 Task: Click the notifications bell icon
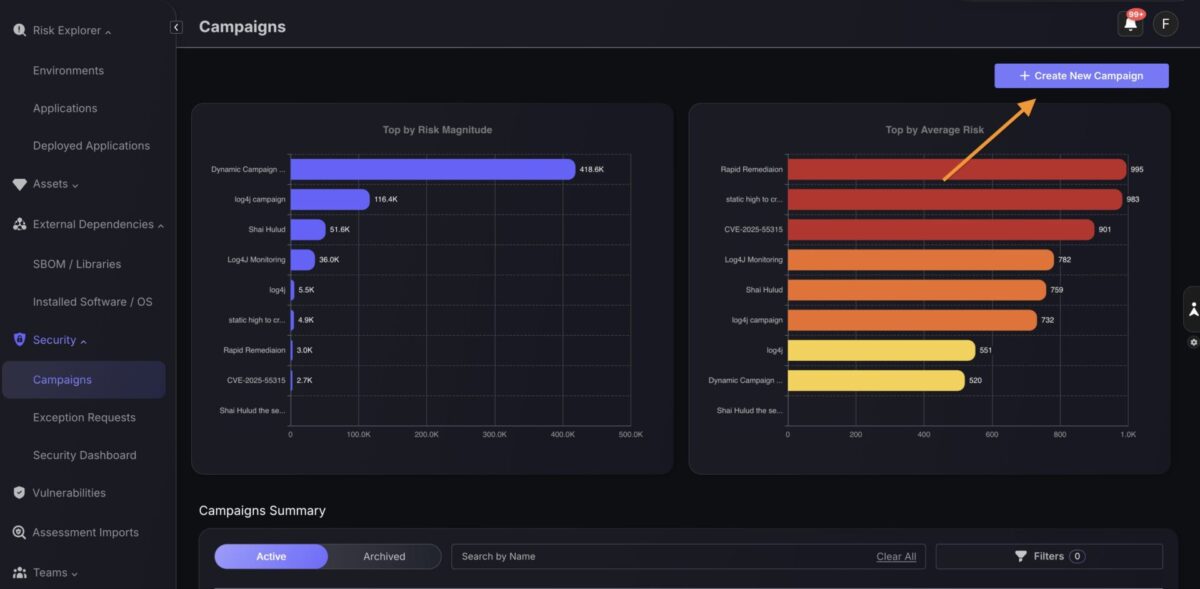1130,25
